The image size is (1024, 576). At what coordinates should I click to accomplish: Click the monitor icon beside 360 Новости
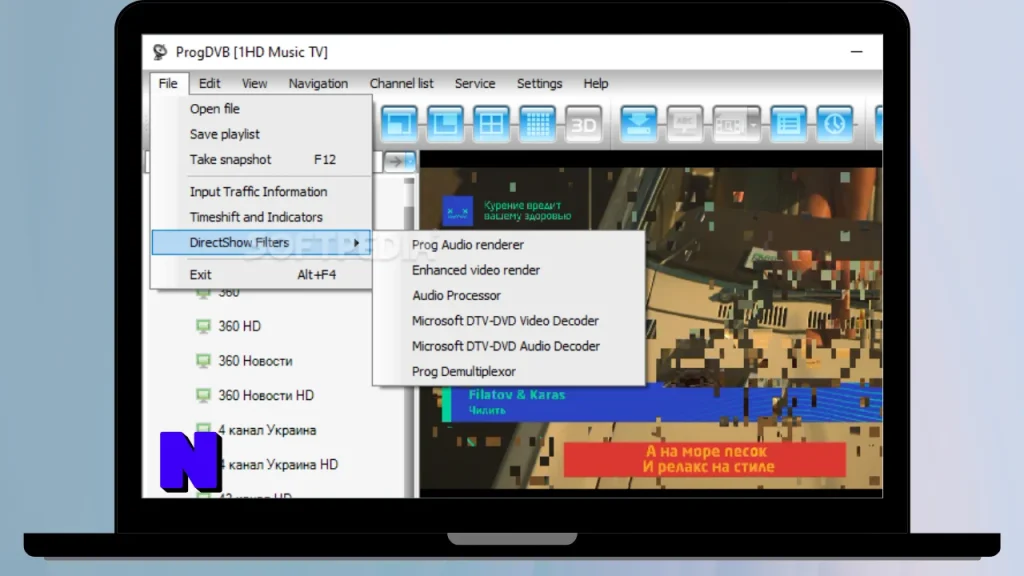coord(204,360)
